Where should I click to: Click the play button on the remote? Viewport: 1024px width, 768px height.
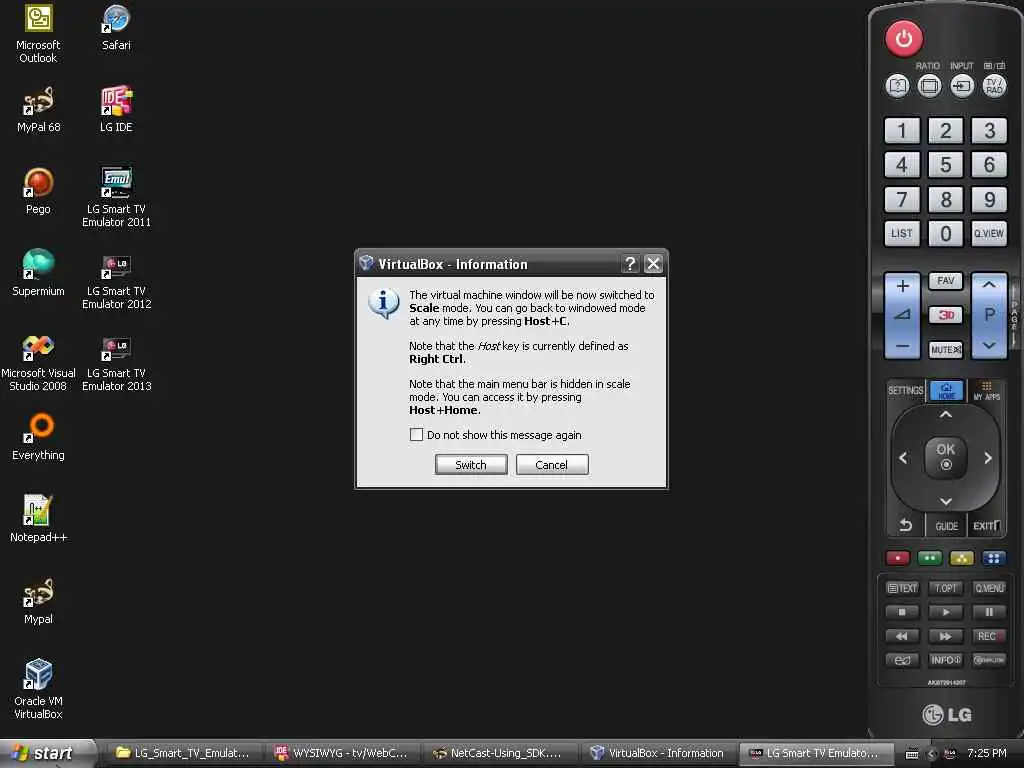(945, 612)
